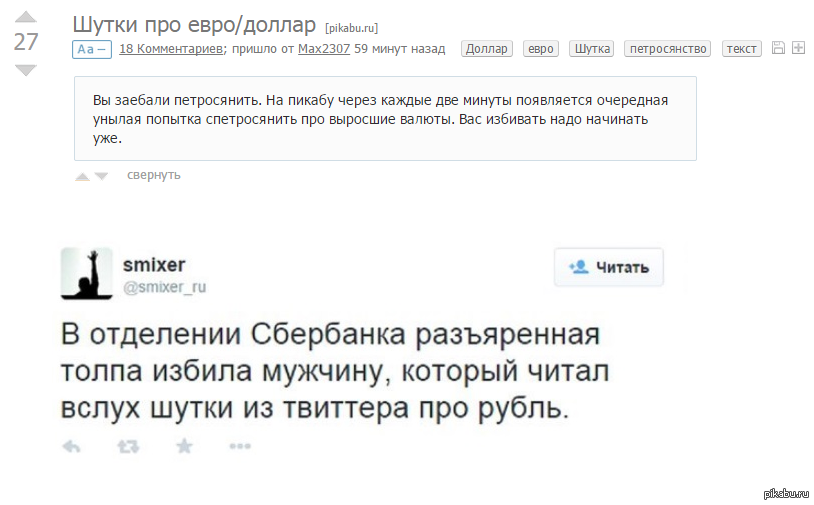Viewport: 814px width, 505px height.
Task: Open the 18 Комментариев link
Action: point(171,48)
